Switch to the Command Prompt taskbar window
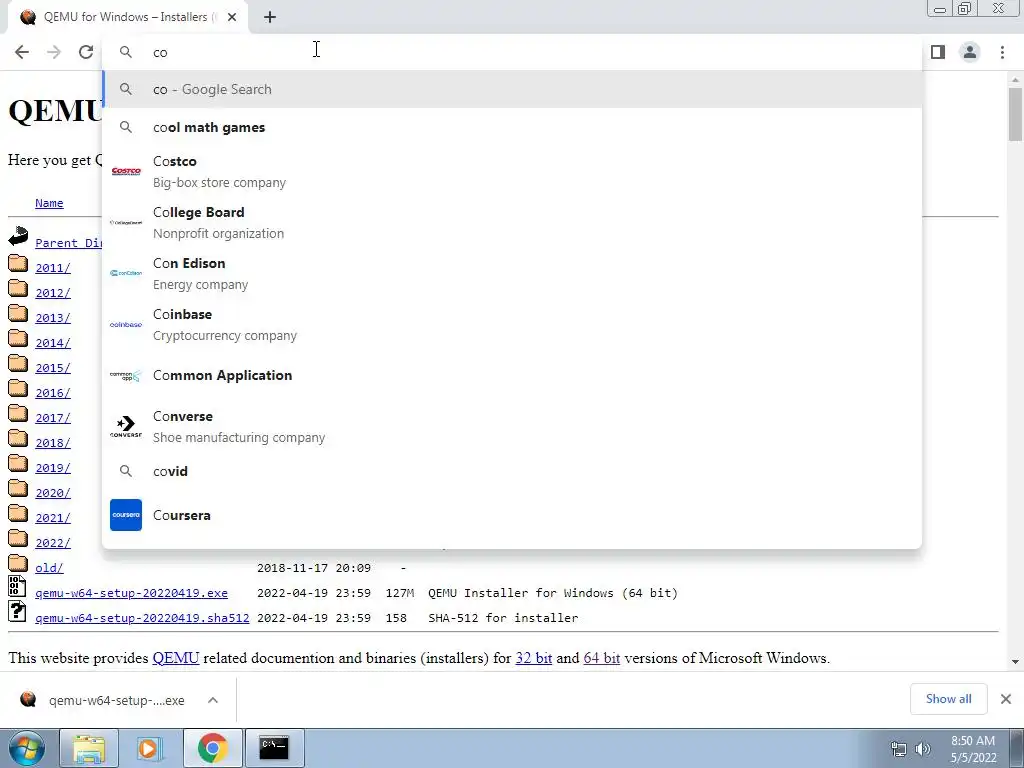Screen dimensions: 1024x768 click(274, 748)
